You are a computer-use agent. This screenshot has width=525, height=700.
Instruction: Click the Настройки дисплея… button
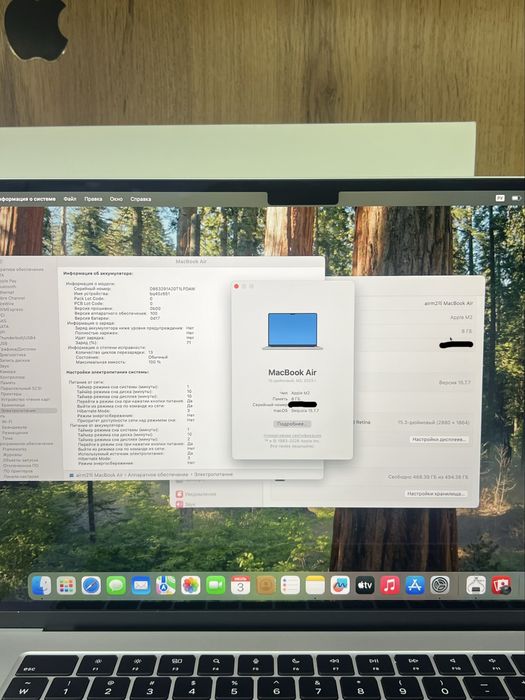(x=439, y=439)
